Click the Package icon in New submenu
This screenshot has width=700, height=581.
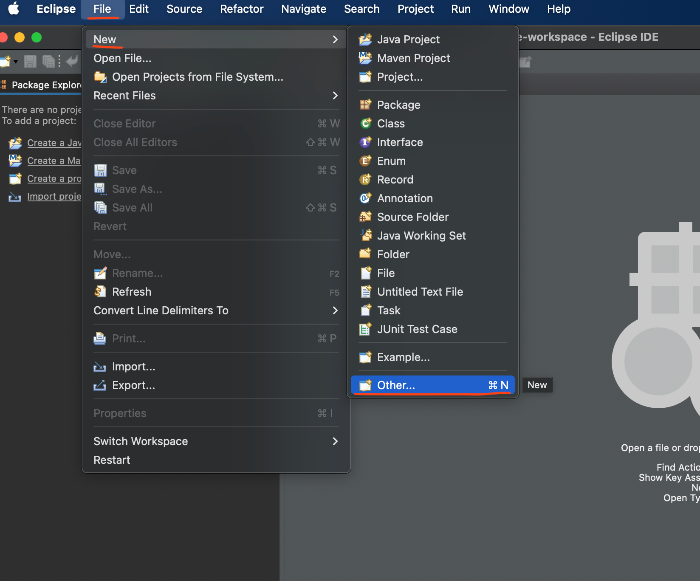pyautogui.click(x=365, y=105)
